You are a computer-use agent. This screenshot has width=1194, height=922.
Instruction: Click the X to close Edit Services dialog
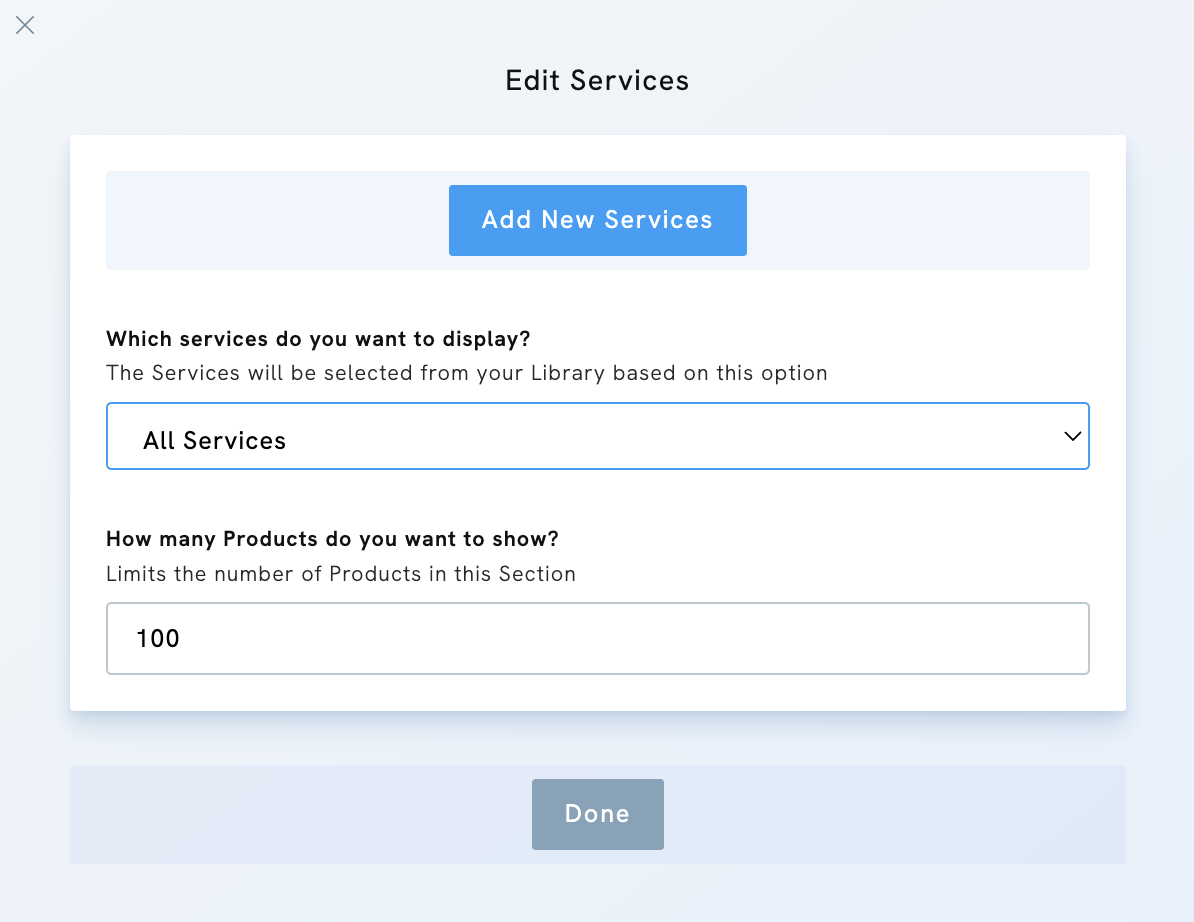point(25,25)
